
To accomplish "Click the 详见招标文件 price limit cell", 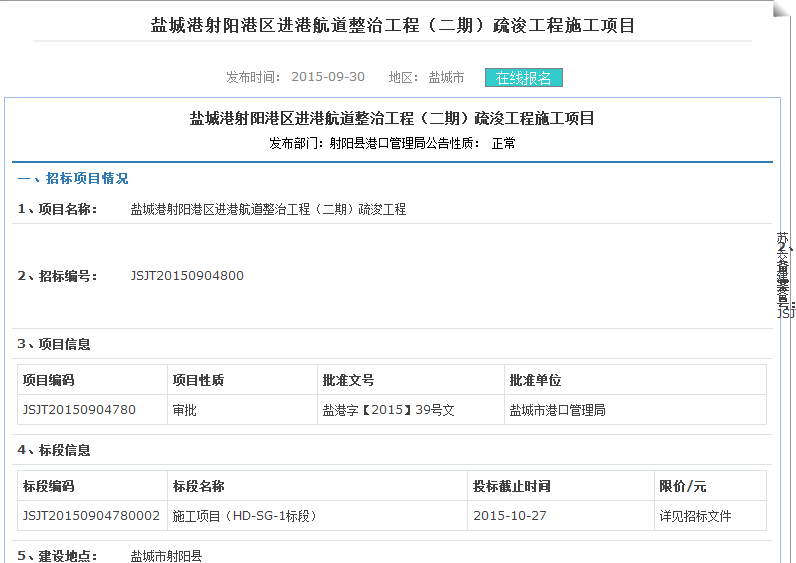I will (695, 516).
